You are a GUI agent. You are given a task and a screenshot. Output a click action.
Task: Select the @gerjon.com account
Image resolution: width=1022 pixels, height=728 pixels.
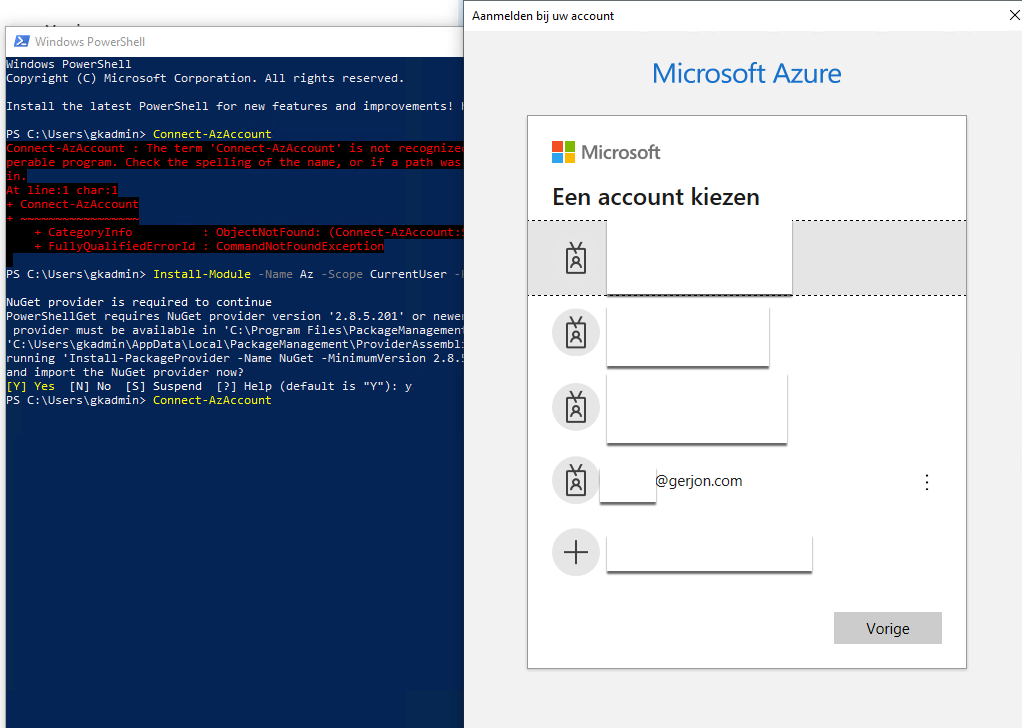(746, 481)
